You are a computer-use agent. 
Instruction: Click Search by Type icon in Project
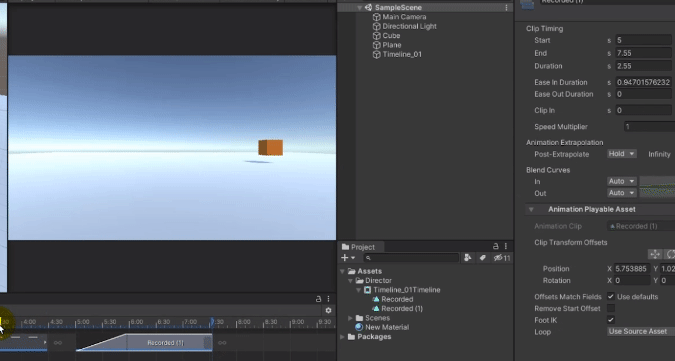click(468, 258)
